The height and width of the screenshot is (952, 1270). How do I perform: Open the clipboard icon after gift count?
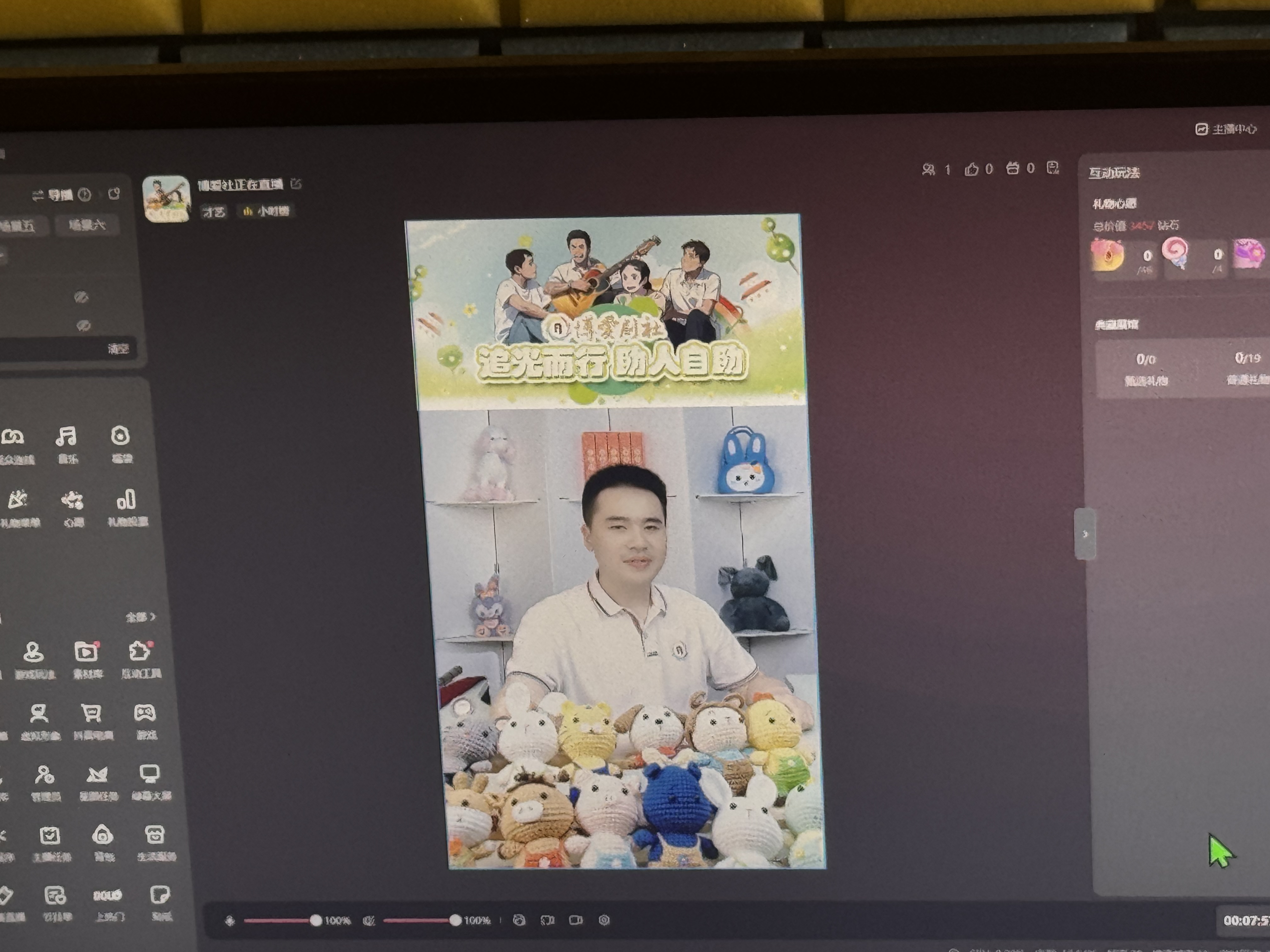pos(1052,167)
